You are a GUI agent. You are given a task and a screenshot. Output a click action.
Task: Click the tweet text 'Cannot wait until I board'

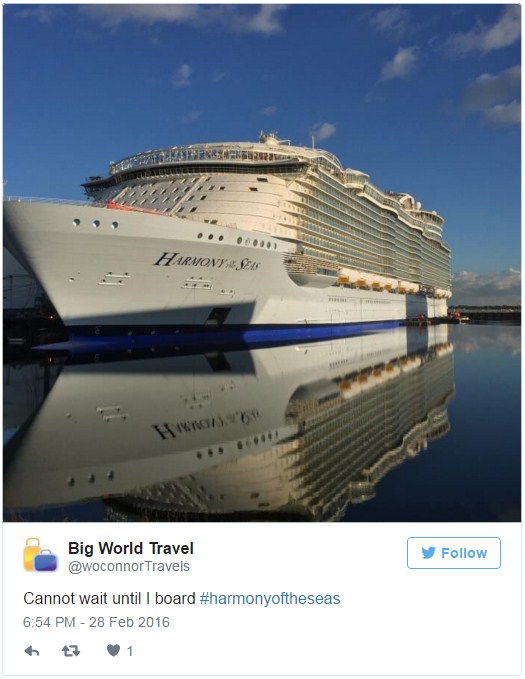[x=109, y=598]
